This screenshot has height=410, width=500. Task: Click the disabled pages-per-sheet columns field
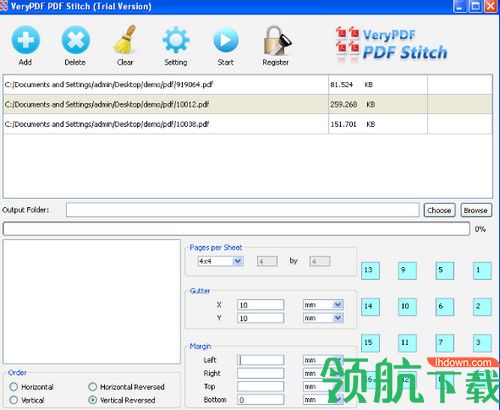267,261
